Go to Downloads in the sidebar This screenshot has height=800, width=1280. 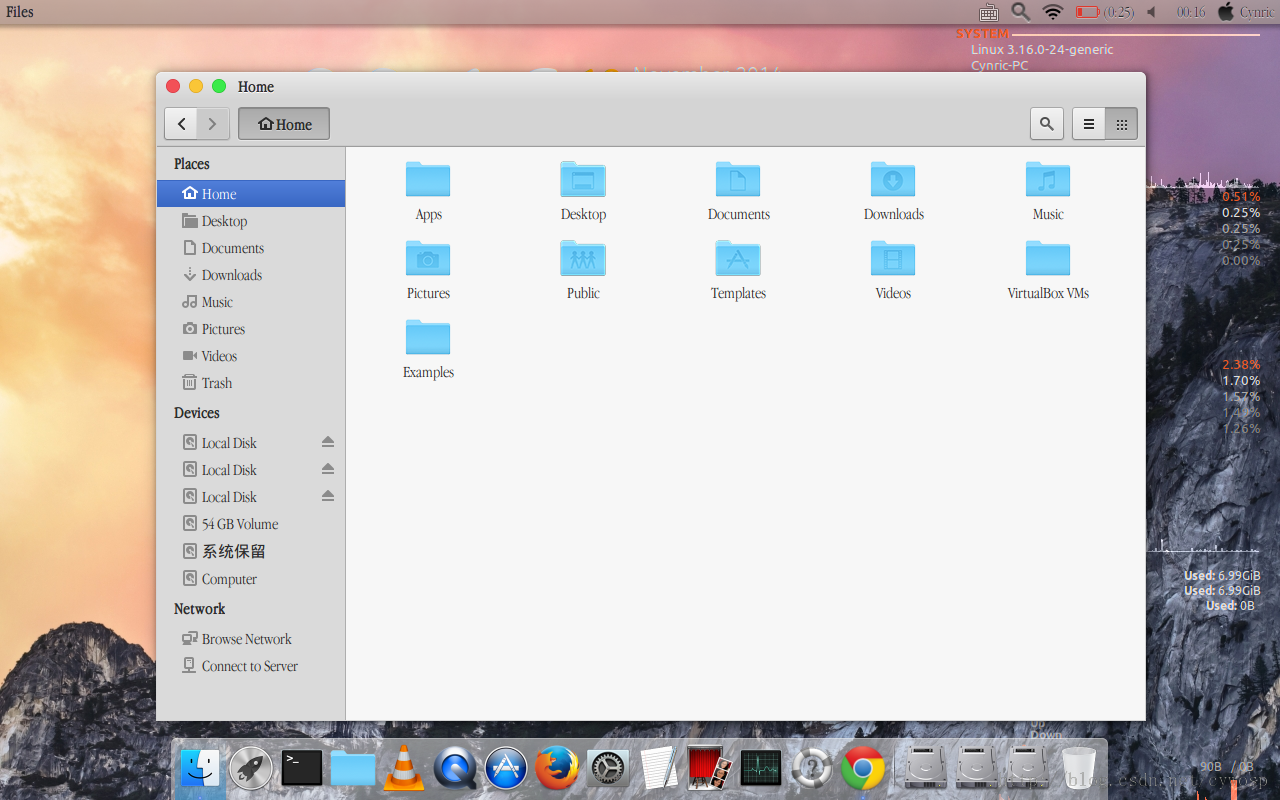click(x=251, y=275)
